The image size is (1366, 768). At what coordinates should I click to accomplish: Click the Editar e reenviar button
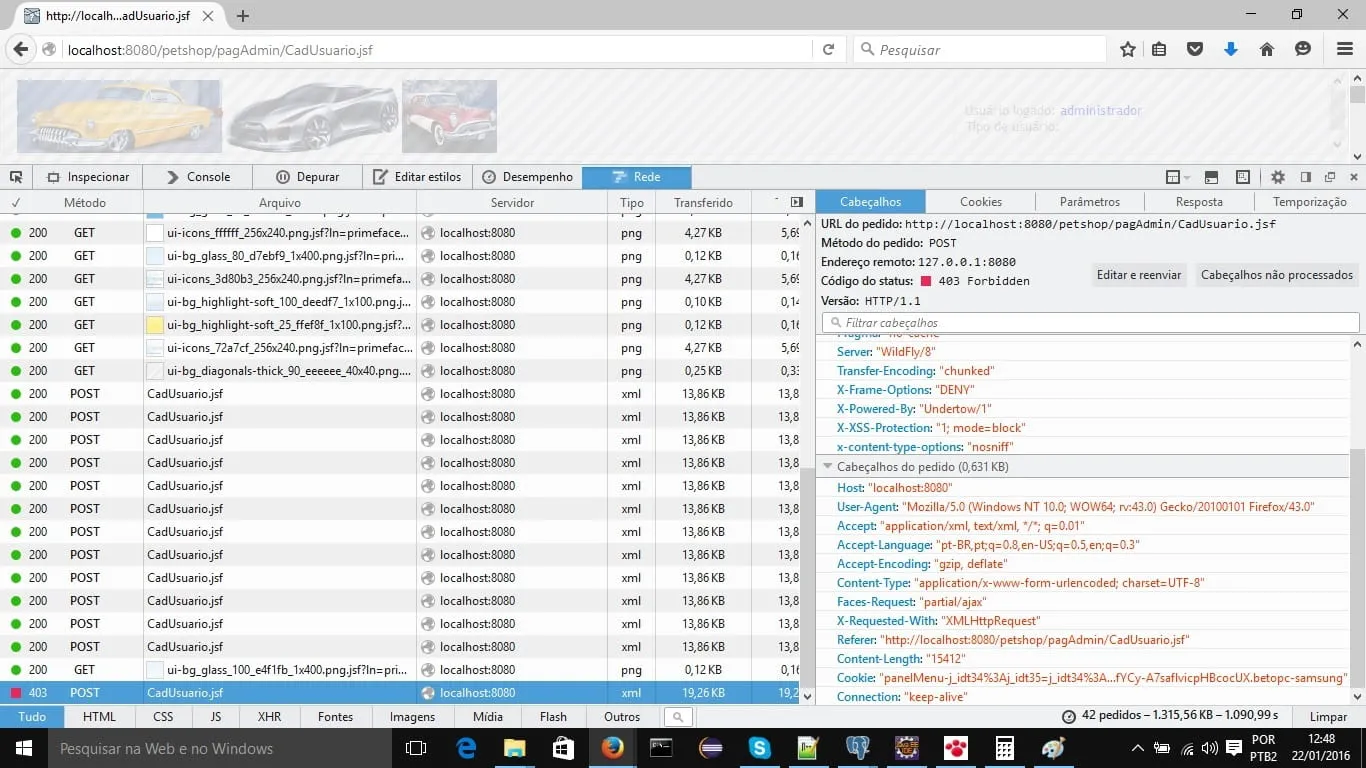coord(1138,275)
